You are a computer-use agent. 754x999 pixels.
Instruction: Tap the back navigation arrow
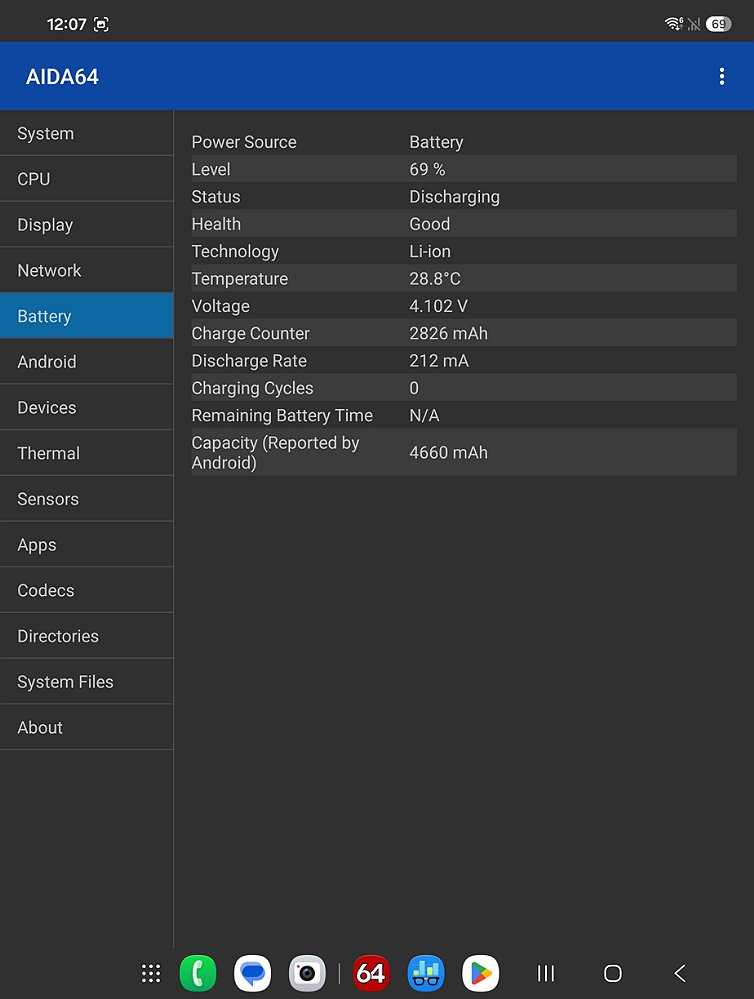pyautogui.click(x=680, y=973)
